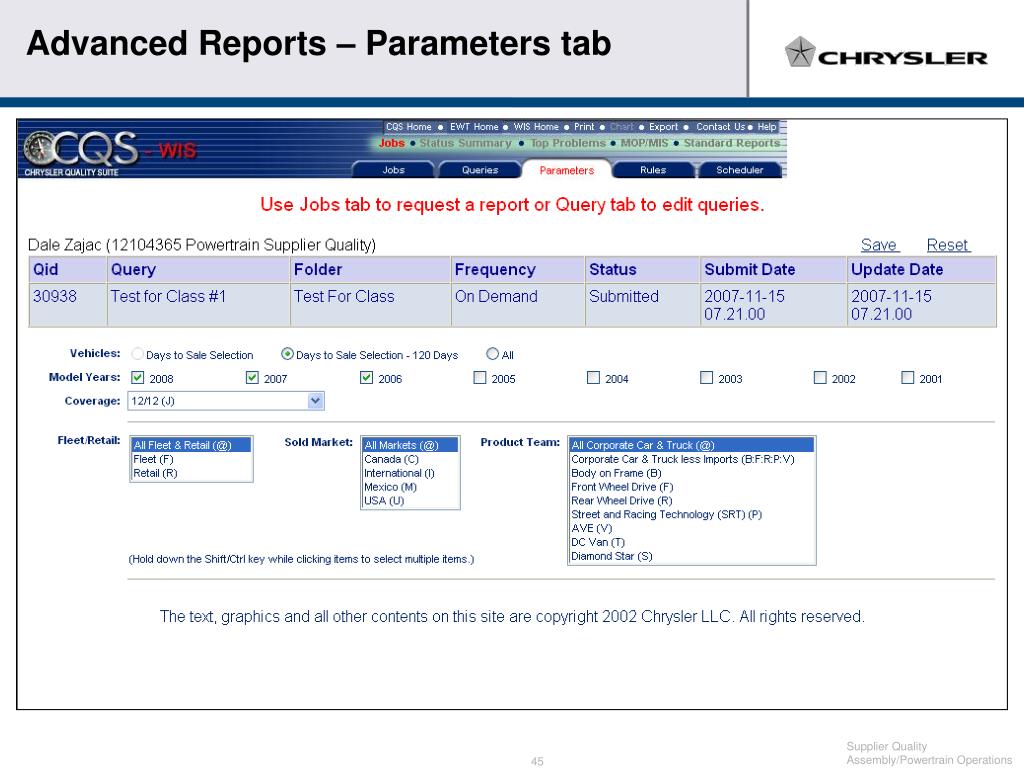This screenshot has width=1024, height=768.
Task: Open the Help link
Action: coord(767,127)
